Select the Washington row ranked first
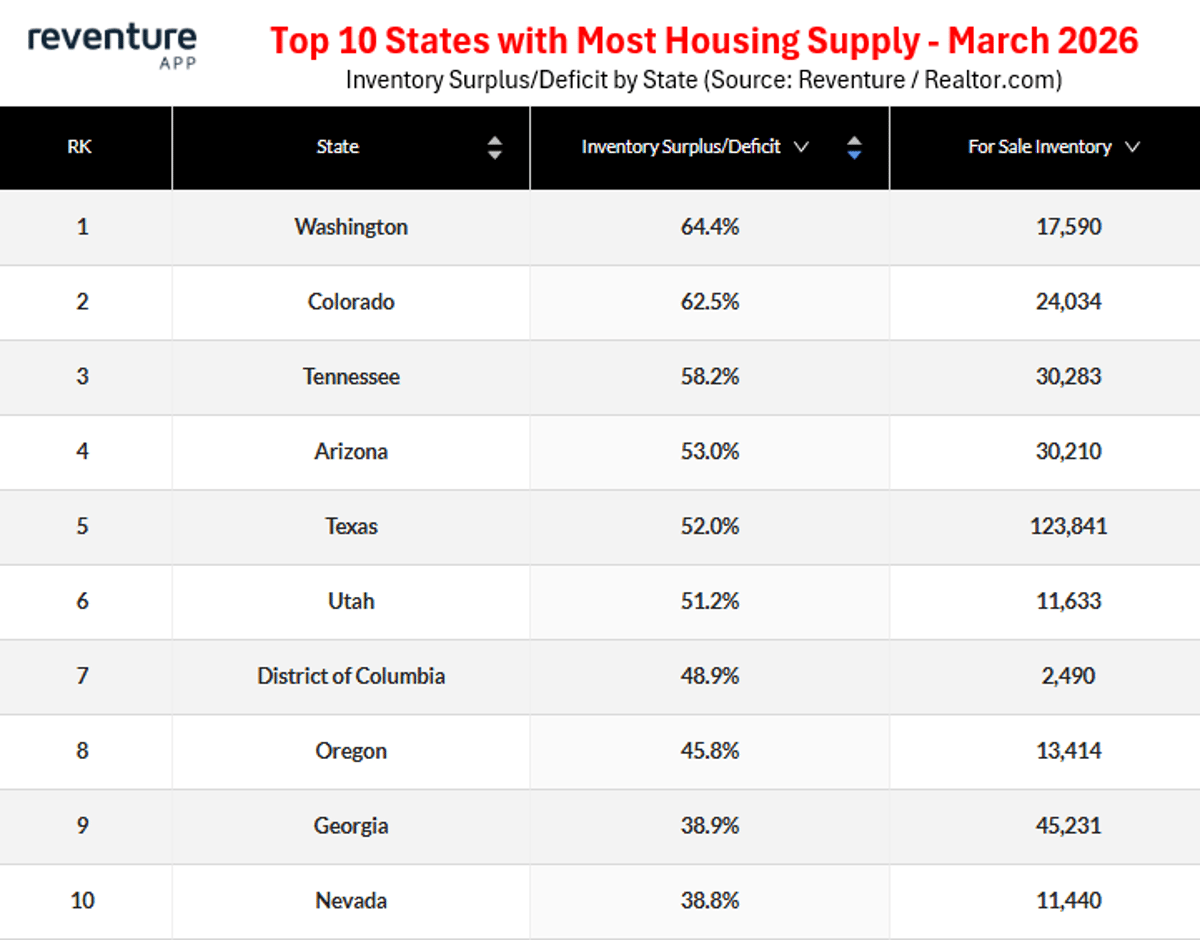This screenshot has height=940, width=1200. (x=350, y=227)
